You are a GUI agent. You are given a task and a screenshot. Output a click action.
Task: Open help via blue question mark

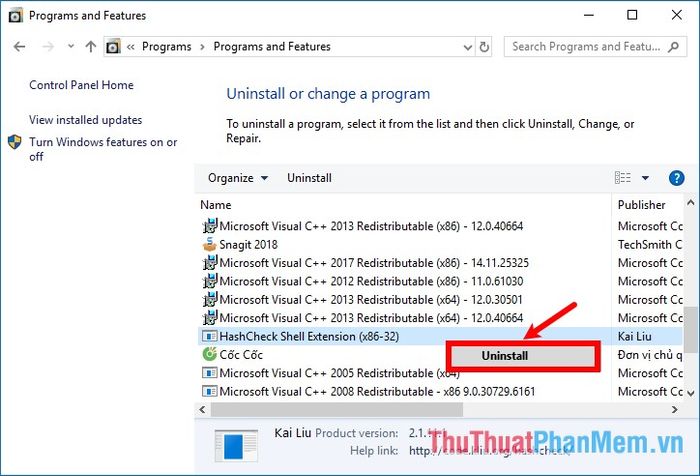(676, 178)
